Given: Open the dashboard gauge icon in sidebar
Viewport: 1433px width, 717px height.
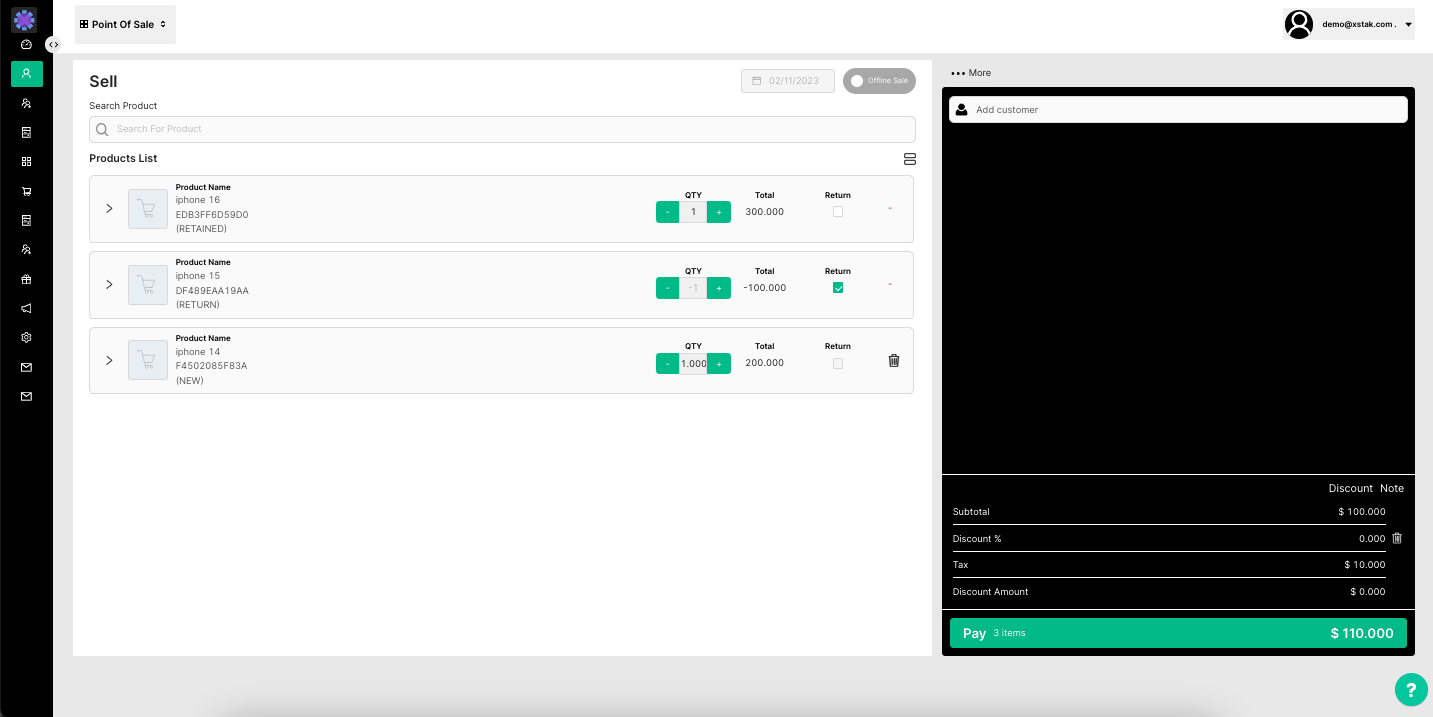Looking at the screenshot, I should pyautogui.click(x=26, y=45).
